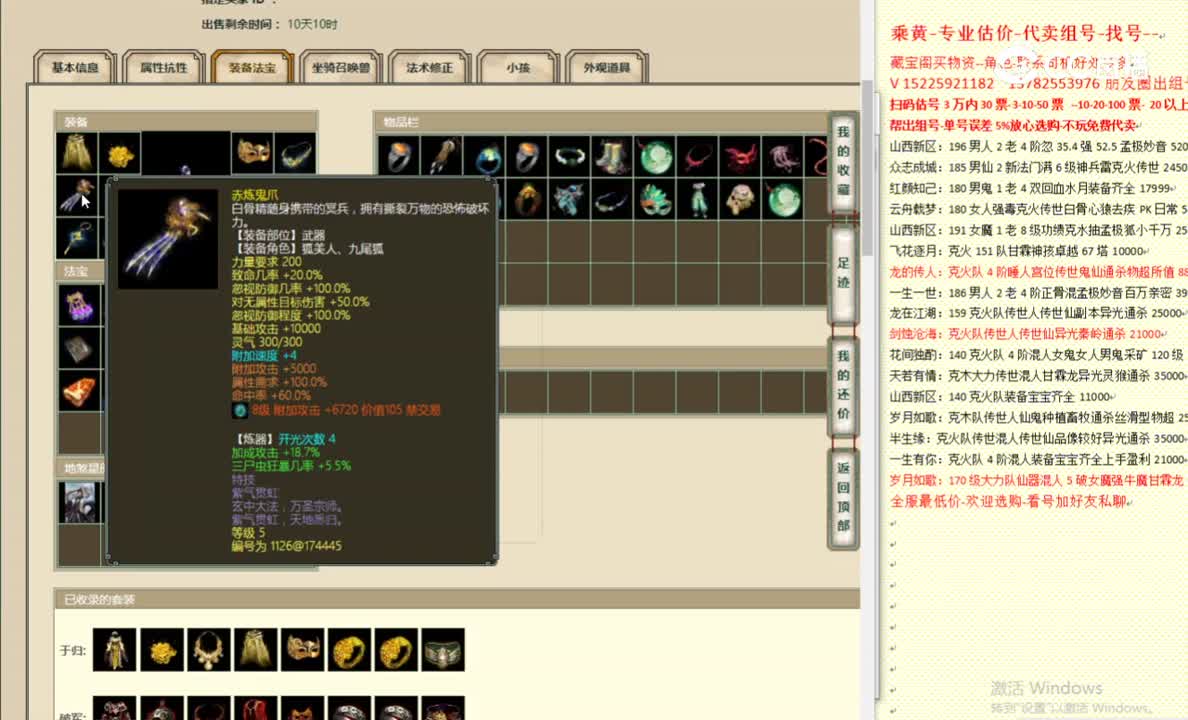Select the first gold ring in 于归 set
Viewport: 1188px width, 720px height.
(349, 650)
